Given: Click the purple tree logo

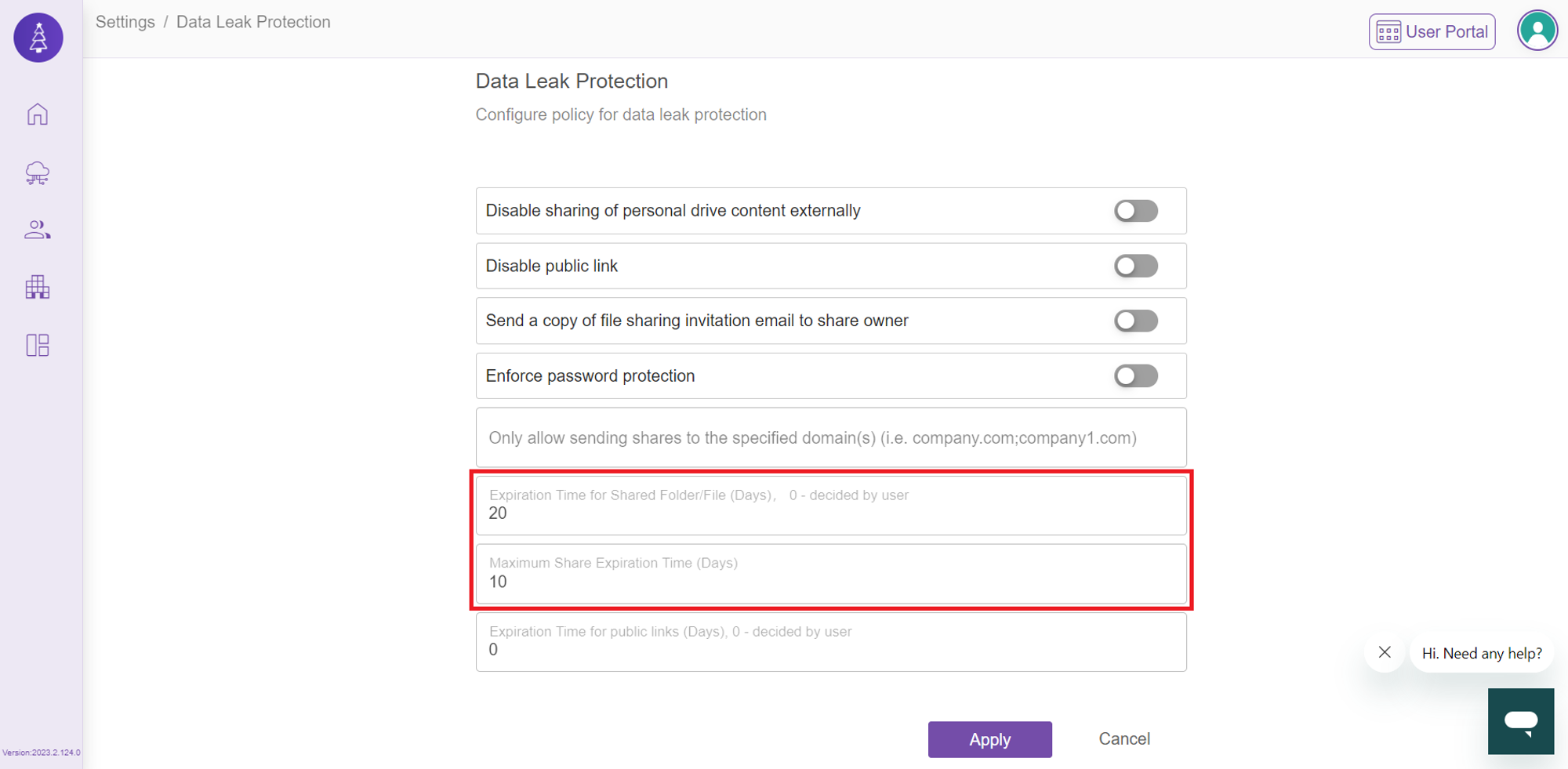Looking at the screenshot, I should [x=38, y=37].
